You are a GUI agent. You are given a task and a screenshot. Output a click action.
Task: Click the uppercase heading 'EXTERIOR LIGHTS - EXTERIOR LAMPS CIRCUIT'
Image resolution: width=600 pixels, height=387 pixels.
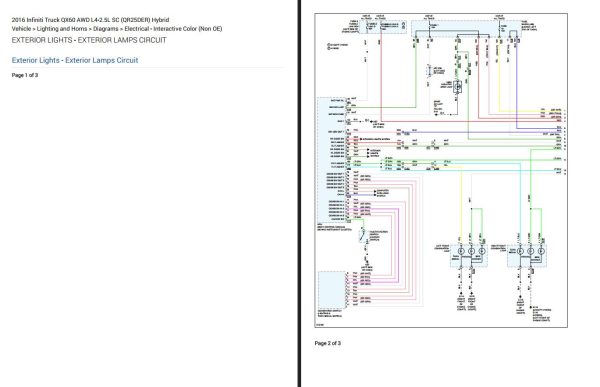pos(89,40)
